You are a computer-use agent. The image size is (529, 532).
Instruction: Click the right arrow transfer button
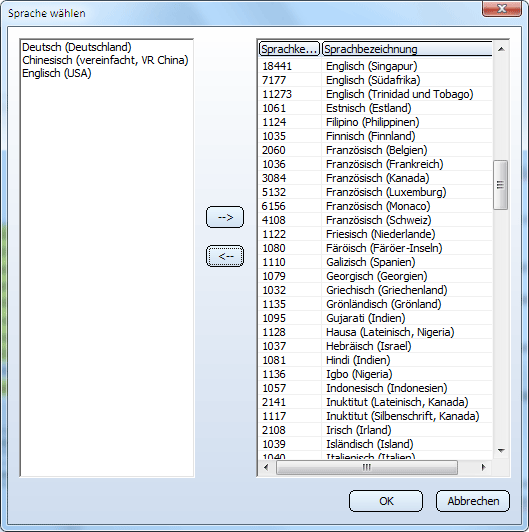tap(225, 217)
